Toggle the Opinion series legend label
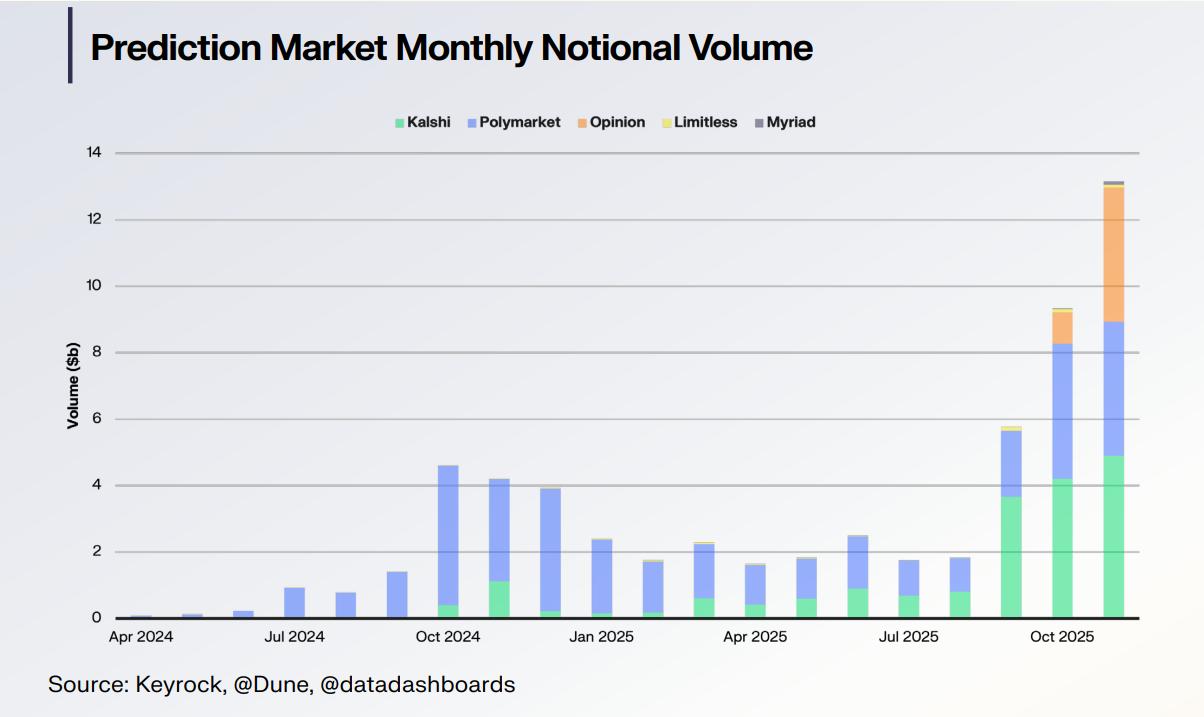The image size is (1204, 717). tap(617, 122)
